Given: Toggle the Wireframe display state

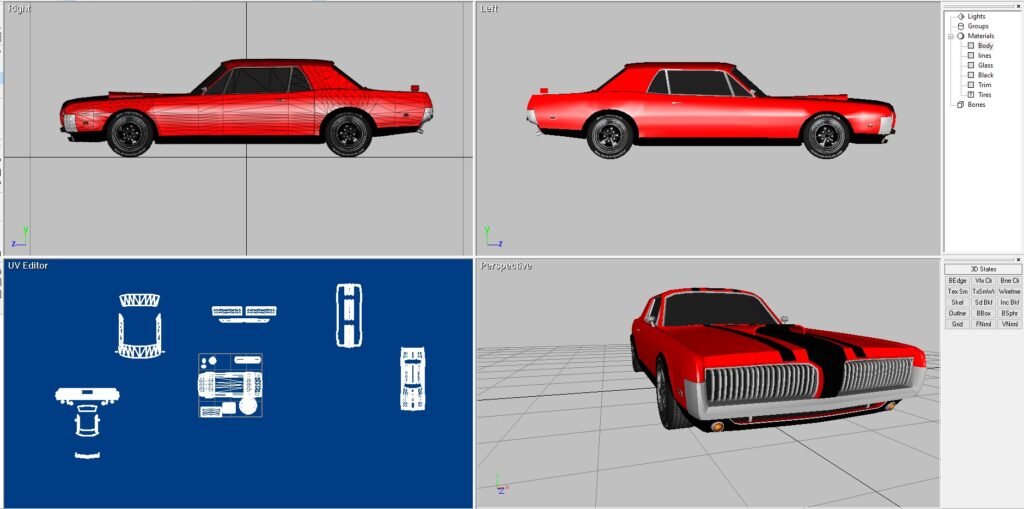Looking at the screenshot, I should pyautogui.click(x=1009, y=291).
